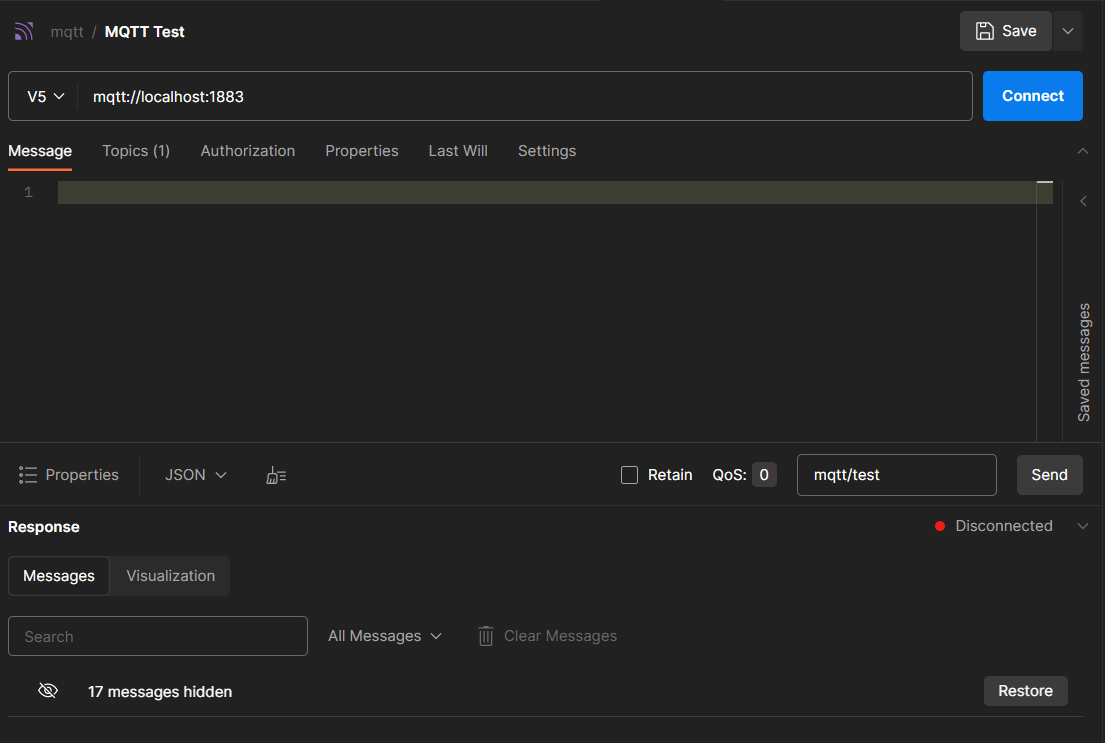Click Clear Messages with trash icon
Screen dimensions: 1105x743
click(547, 636)
